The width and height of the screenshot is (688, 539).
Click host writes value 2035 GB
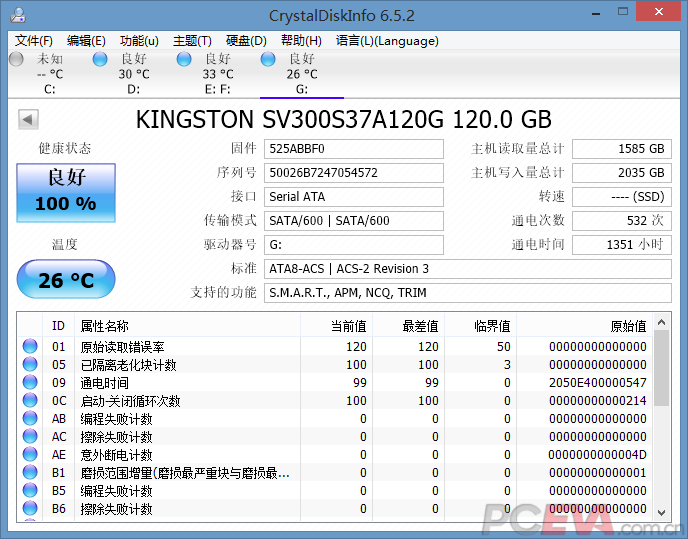[622, 172]
